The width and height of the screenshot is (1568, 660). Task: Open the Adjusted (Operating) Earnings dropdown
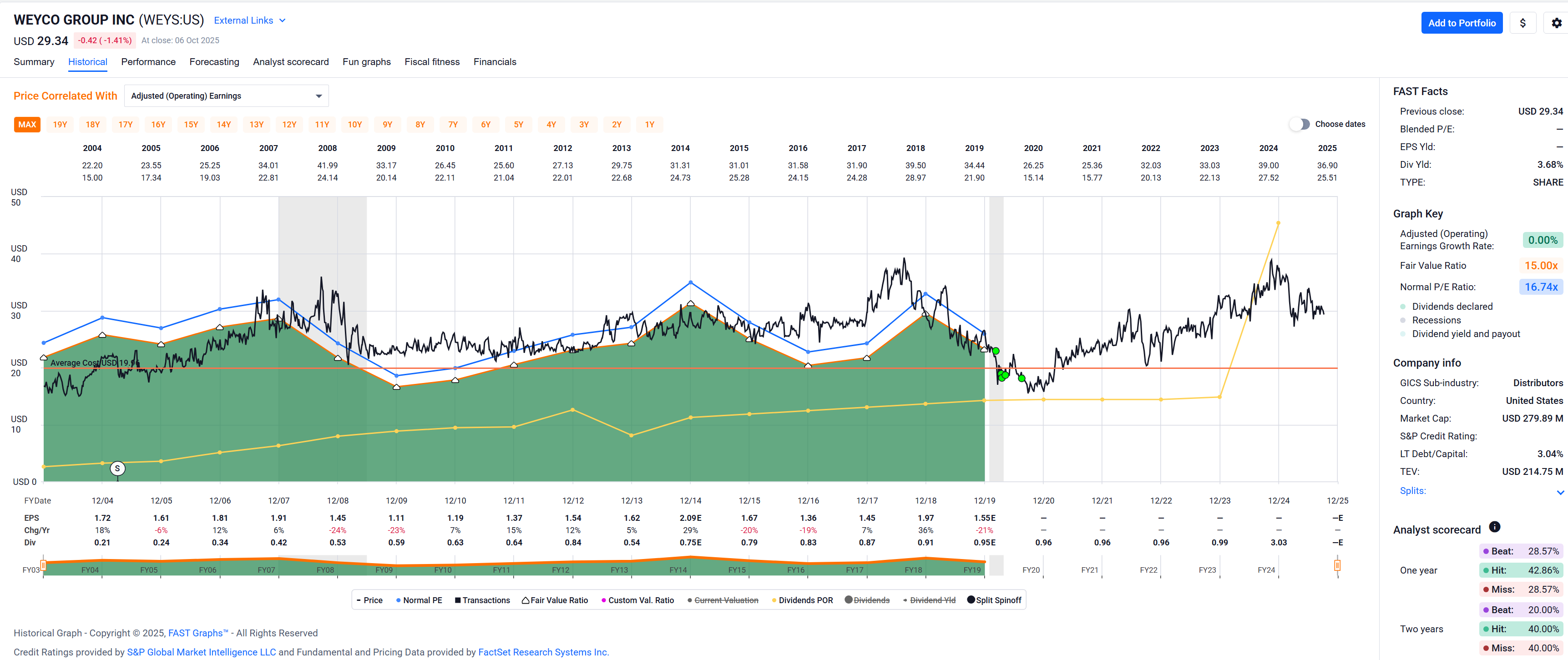[x=226, y=96]
